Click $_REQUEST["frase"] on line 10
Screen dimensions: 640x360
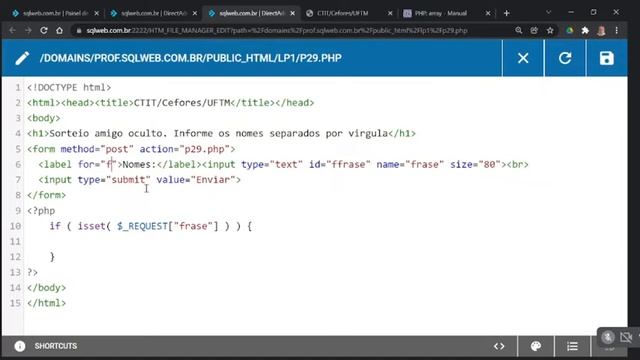click(168, 226)
